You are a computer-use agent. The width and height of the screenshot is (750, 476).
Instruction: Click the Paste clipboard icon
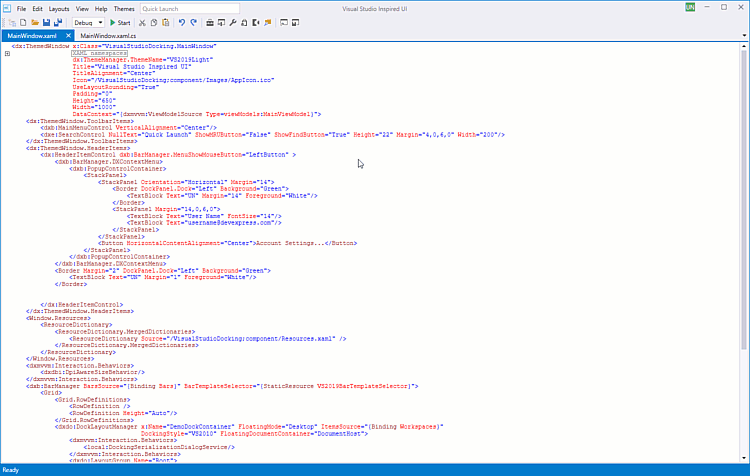click(164, 22)
